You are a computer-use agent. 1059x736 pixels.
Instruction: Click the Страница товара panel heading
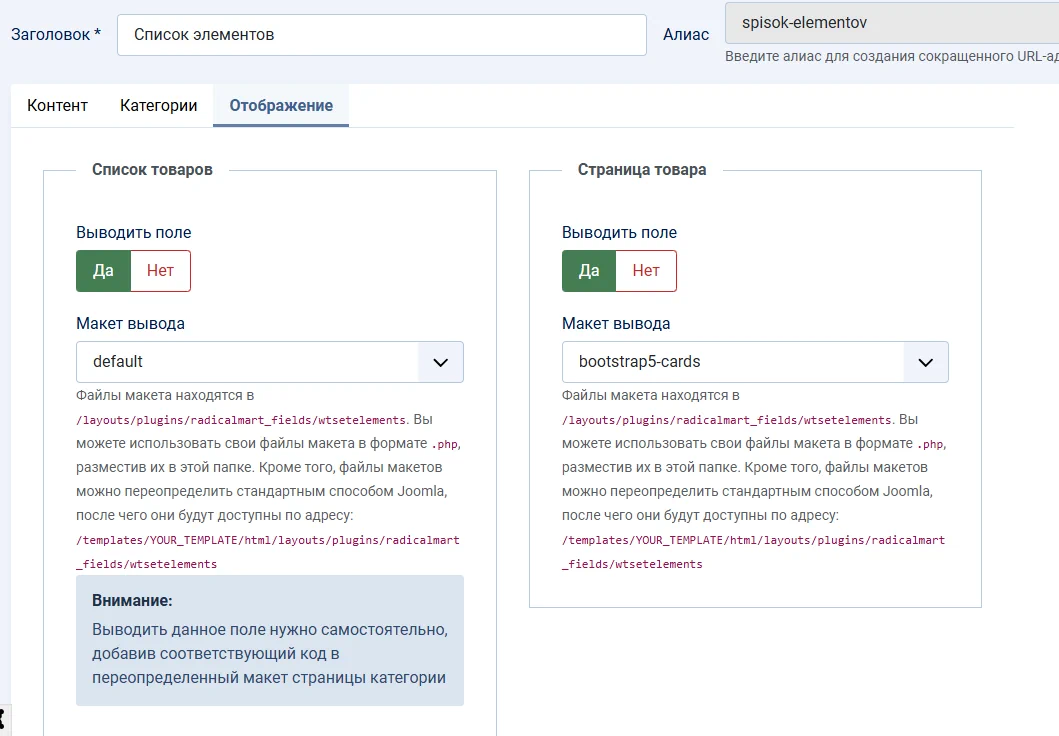[x=641, y=169]
